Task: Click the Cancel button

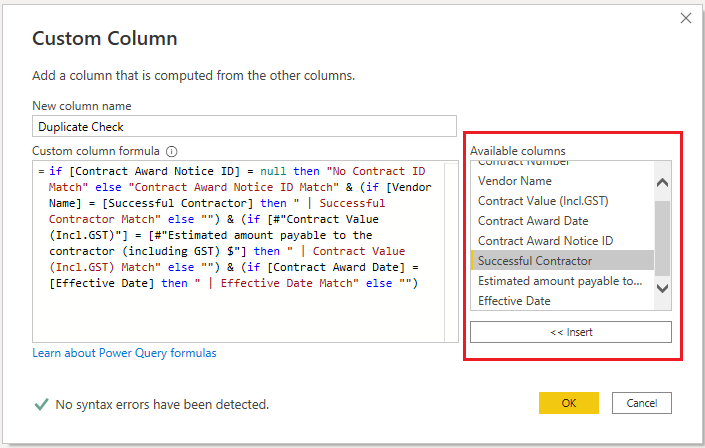Action: [x=642, y=403]
